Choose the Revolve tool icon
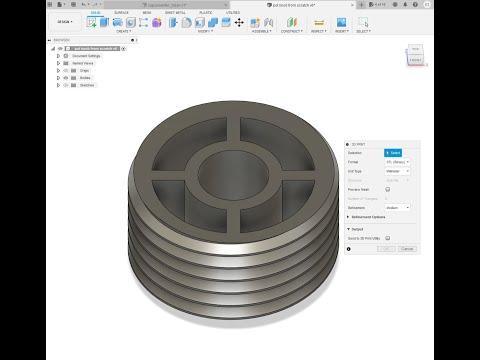Screen dimensions: 480x360 tap(117, 22)
